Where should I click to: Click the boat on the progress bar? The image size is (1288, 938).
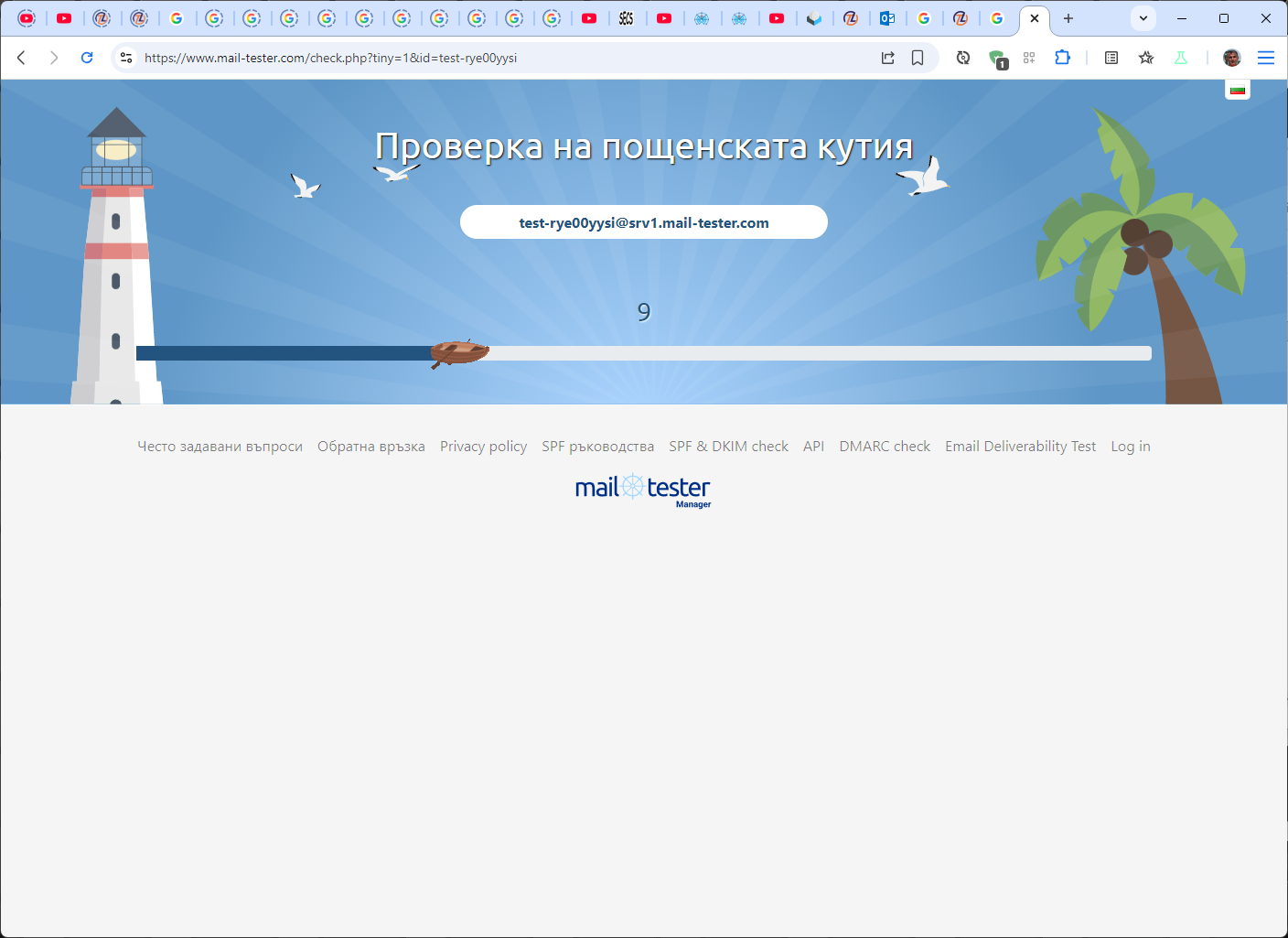(x=459, y=352)
